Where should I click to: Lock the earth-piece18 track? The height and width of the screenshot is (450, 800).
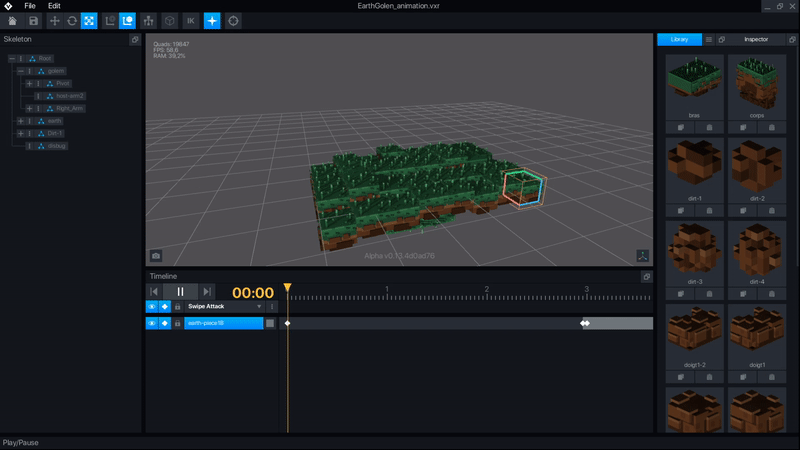point(178,323)
